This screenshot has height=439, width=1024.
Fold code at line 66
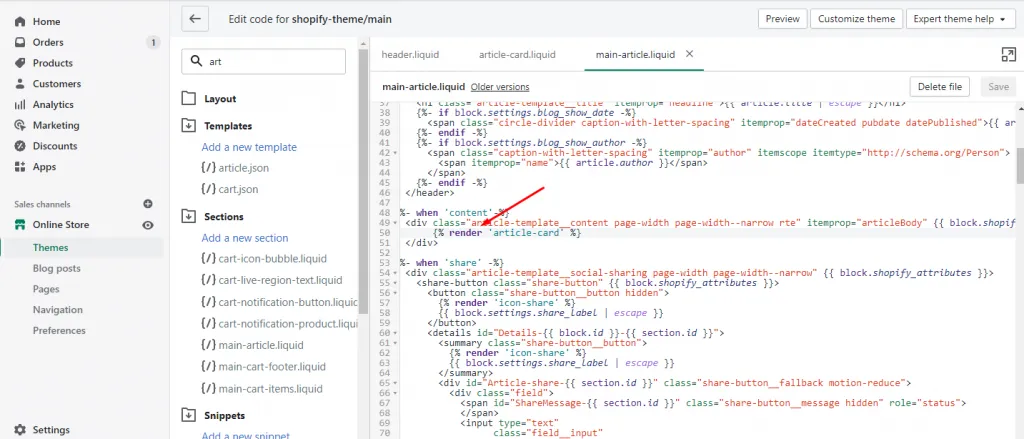click(x=396, y=393)
